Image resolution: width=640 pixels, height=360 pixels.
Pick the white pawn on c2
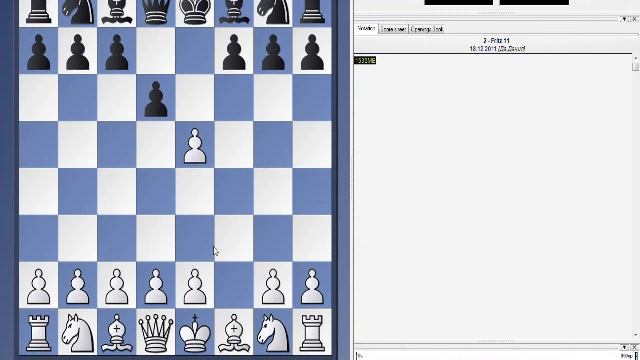(117, 286)
